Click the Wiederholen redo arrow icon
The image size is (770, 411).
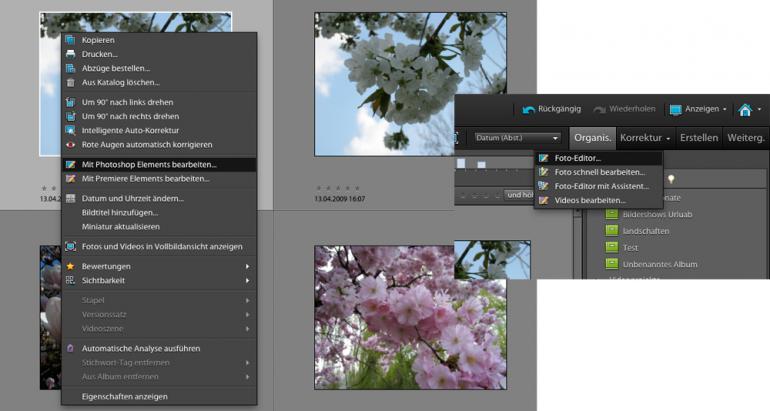pos(601,109)
